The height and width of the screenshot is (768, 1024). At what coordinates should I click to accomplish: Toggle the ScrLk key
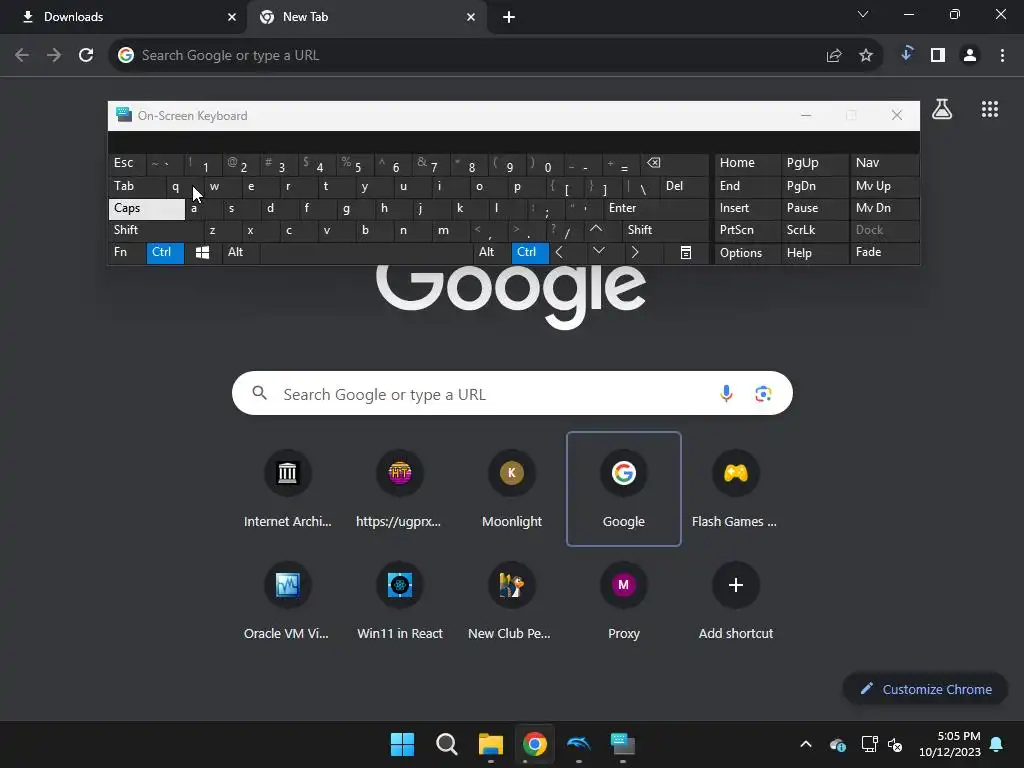coord(814,230)
